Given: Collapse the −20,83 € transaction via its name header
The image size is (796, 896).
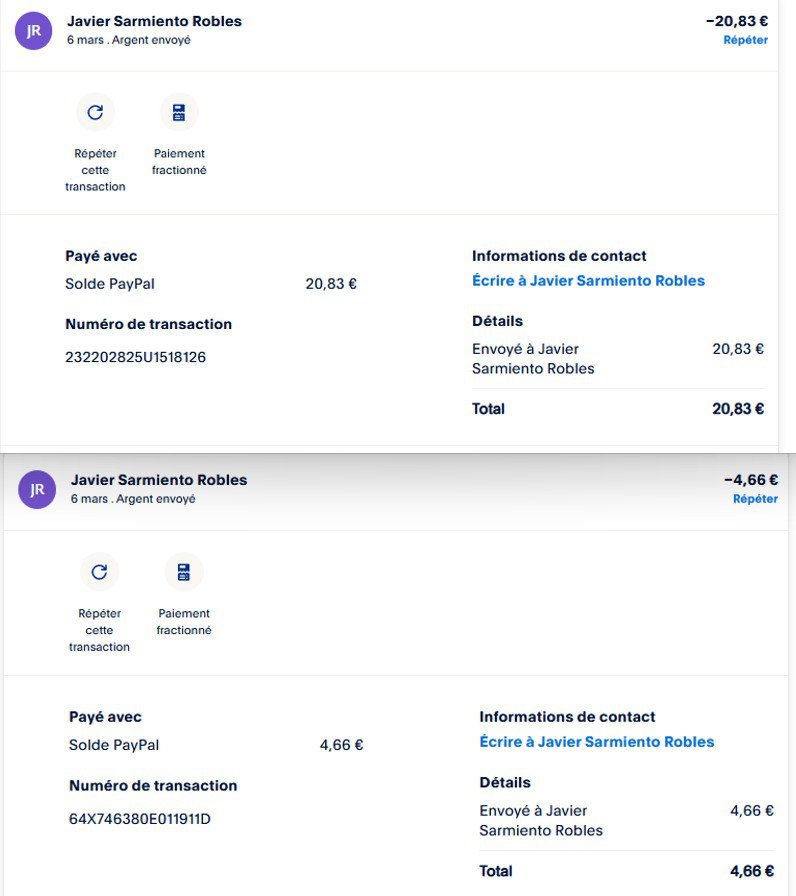Looking at the screenshot, I should pos(154,21).
